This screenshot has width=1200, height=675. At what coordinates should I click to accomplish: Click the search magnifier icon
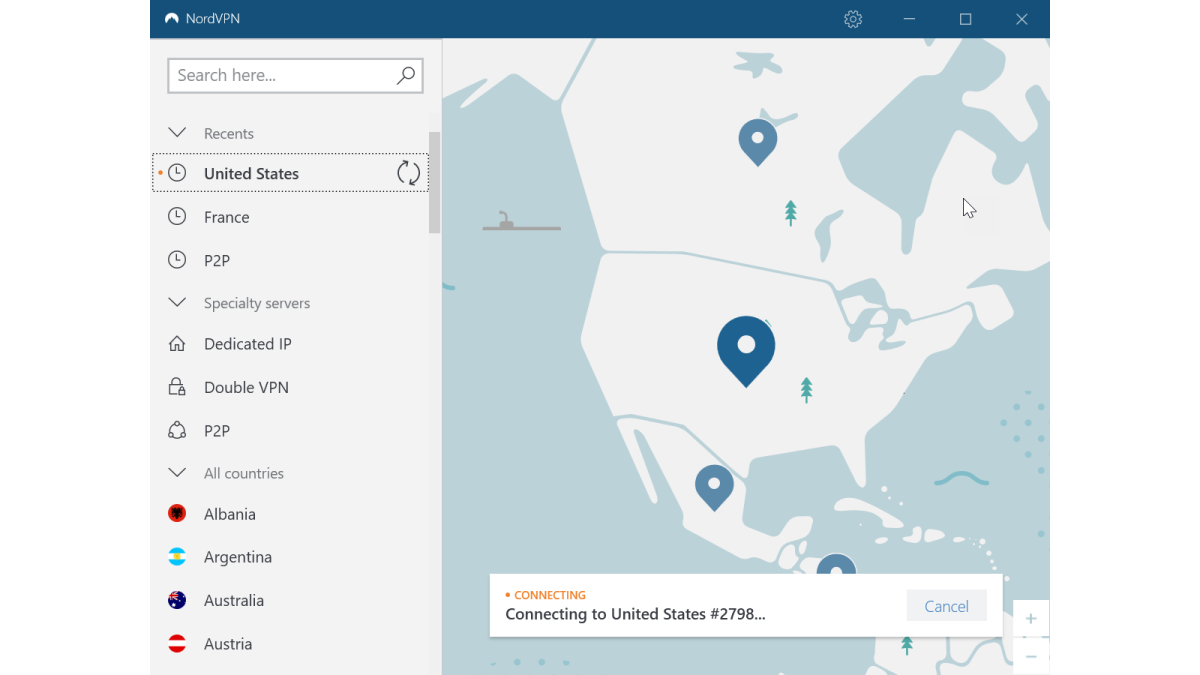click(x=405, y=75)
